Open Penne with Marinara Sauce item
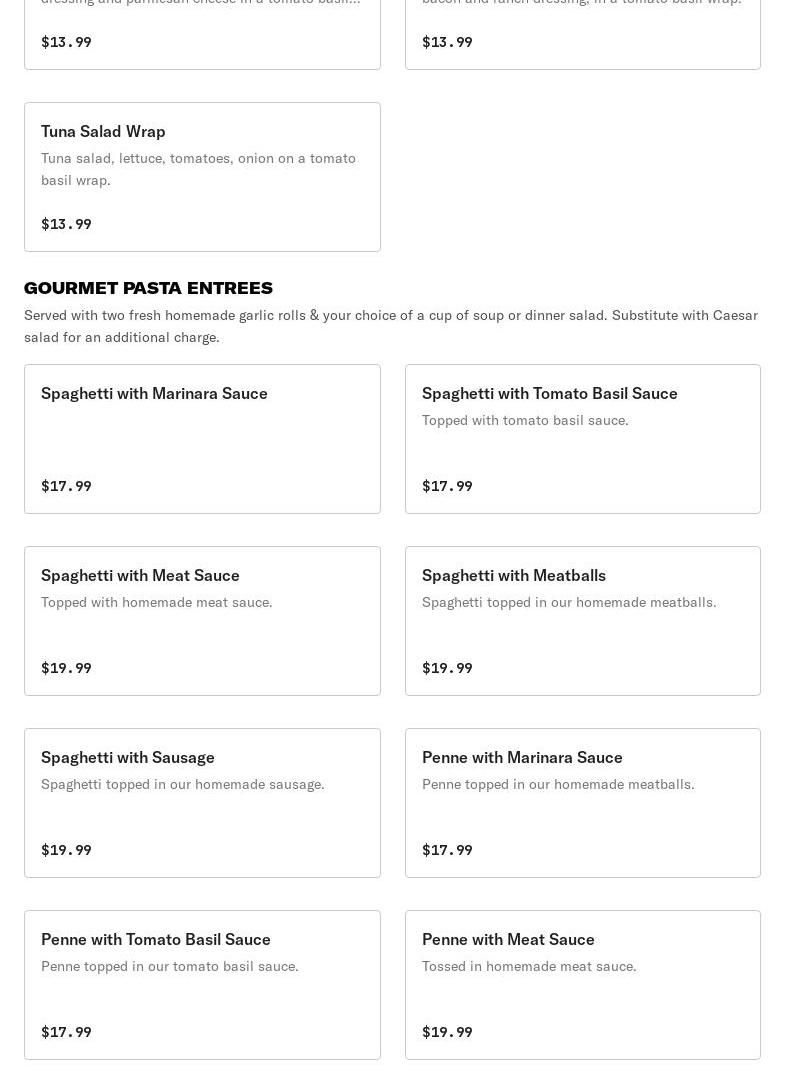785x1089 pixels. click(521, 757)
